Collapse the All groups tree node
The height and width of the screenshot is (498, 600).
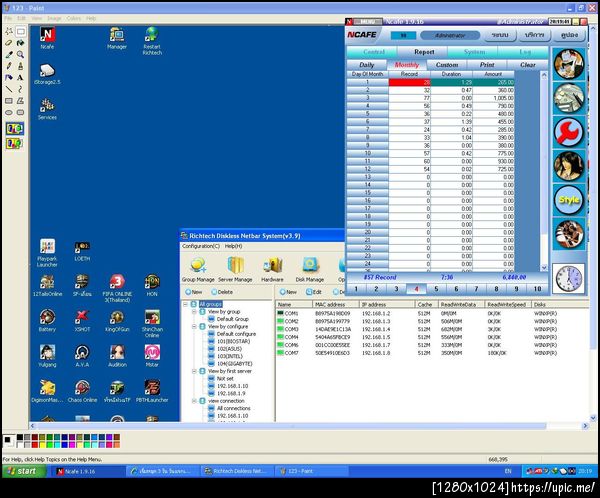186,304
